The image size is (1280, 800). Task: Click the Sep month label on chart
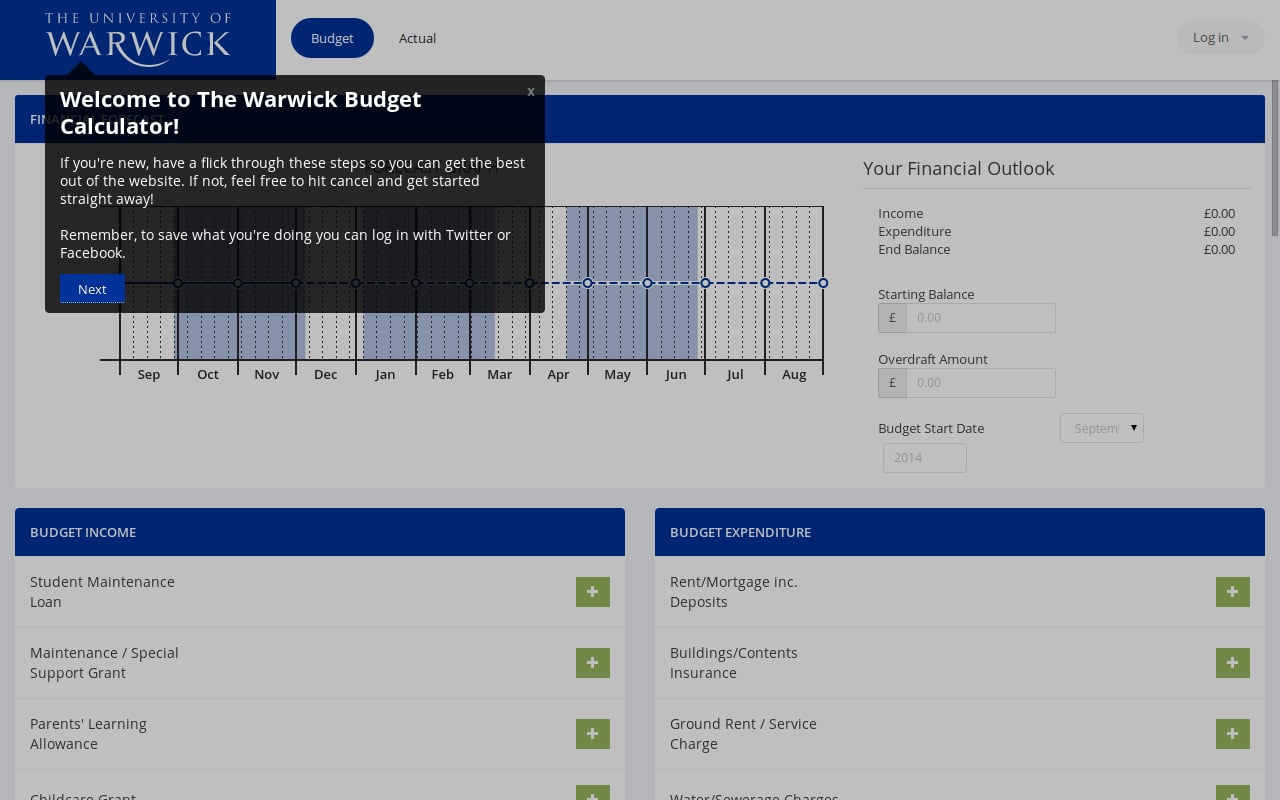point(148,374)
